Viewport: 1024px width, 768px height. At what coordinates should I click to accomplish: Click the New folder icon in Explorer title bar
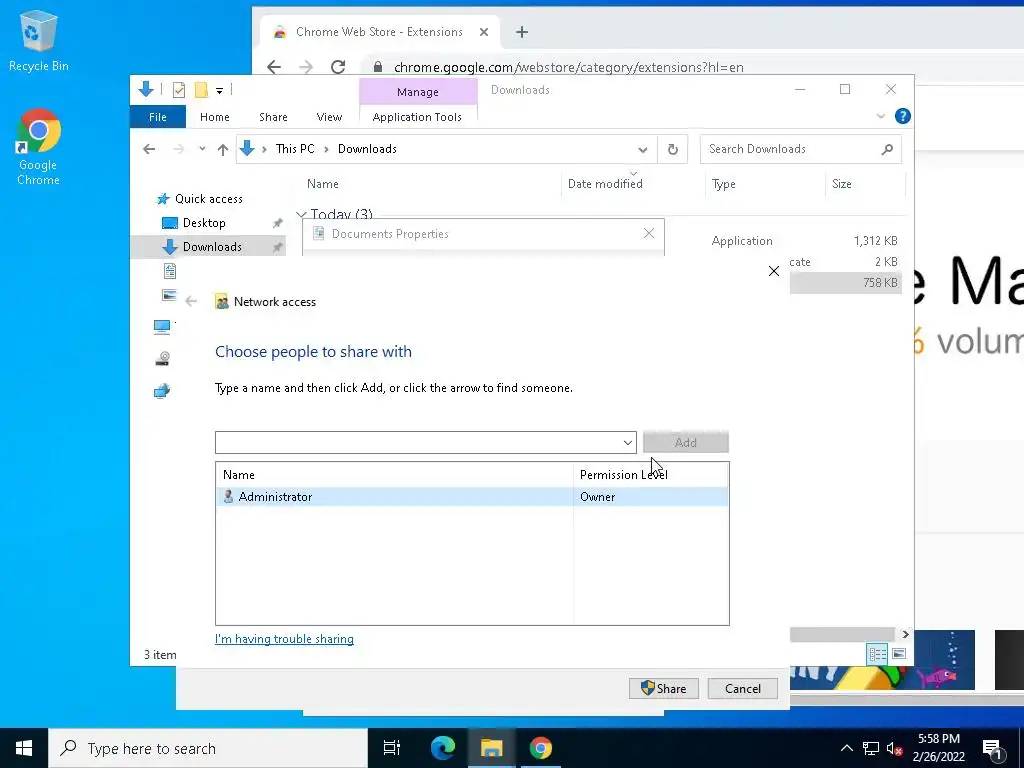(x=201, y=90)
